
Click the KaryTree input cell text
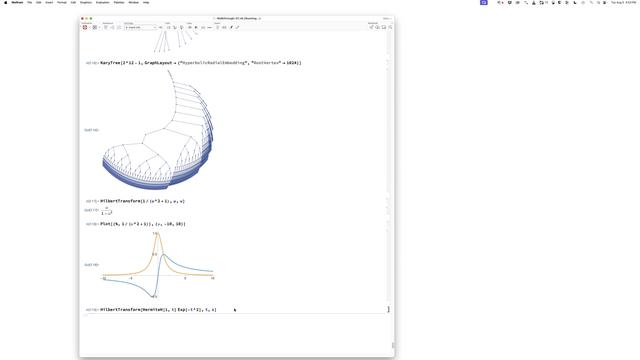200,63
